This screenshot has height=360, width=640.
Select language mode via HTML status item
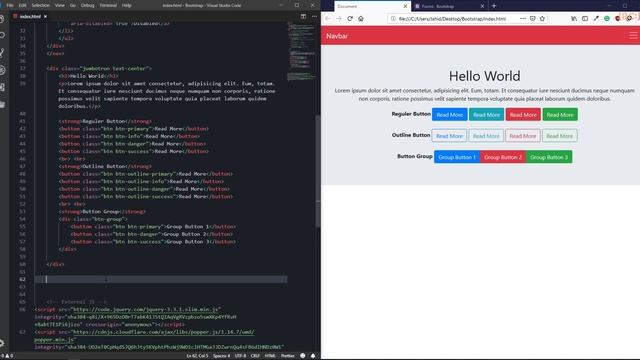pos(270,356)
